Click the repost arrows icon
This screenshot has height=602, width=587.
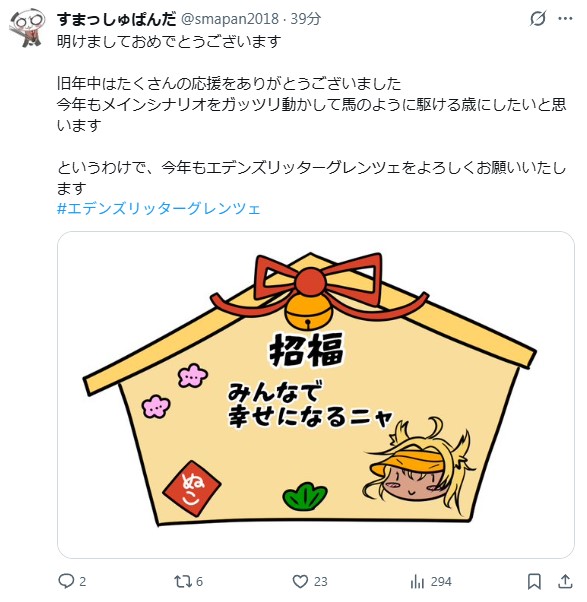click(182, 582)
